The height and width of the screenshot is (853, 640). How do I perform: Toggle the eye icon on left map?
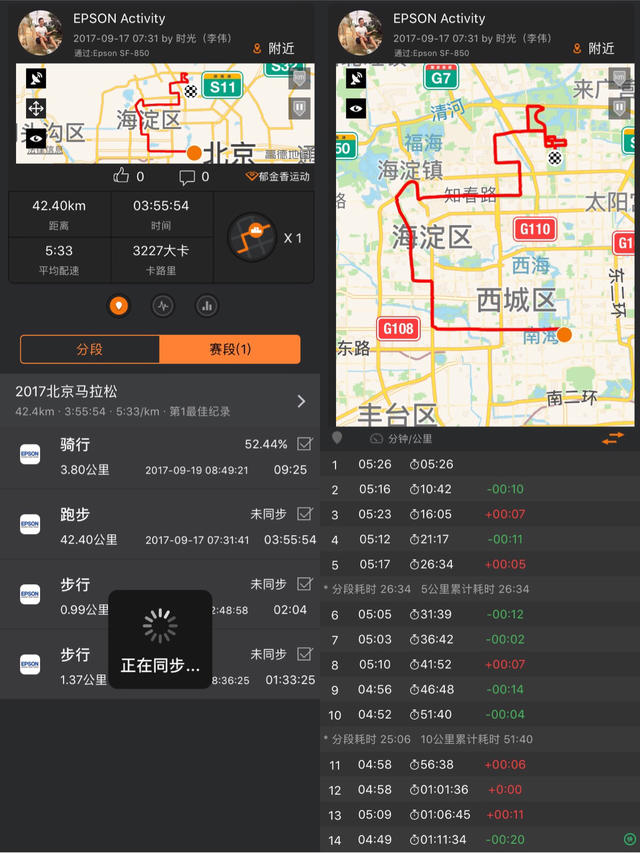[36, 138]
